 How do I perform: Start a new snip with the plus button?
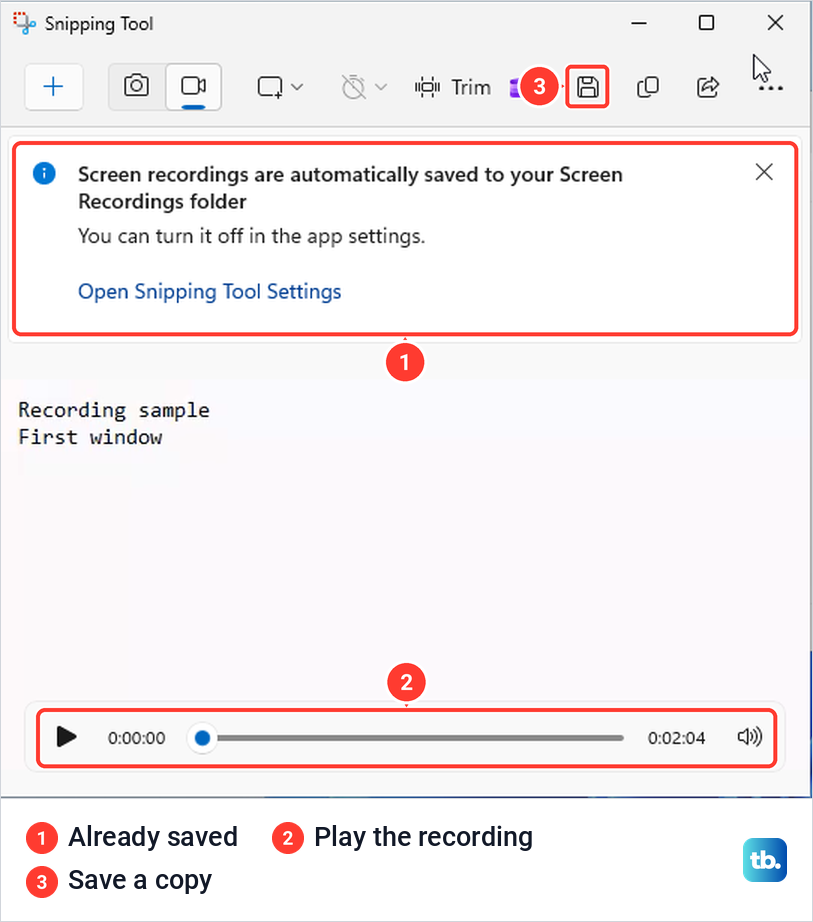[53, 87]
